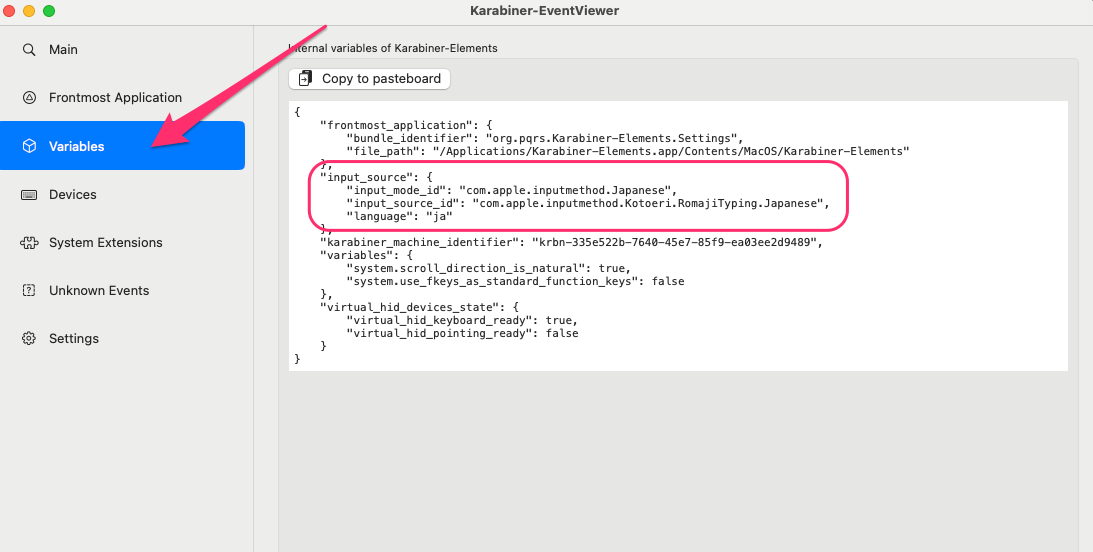Minimize window with yellow button

pos(29,10)
